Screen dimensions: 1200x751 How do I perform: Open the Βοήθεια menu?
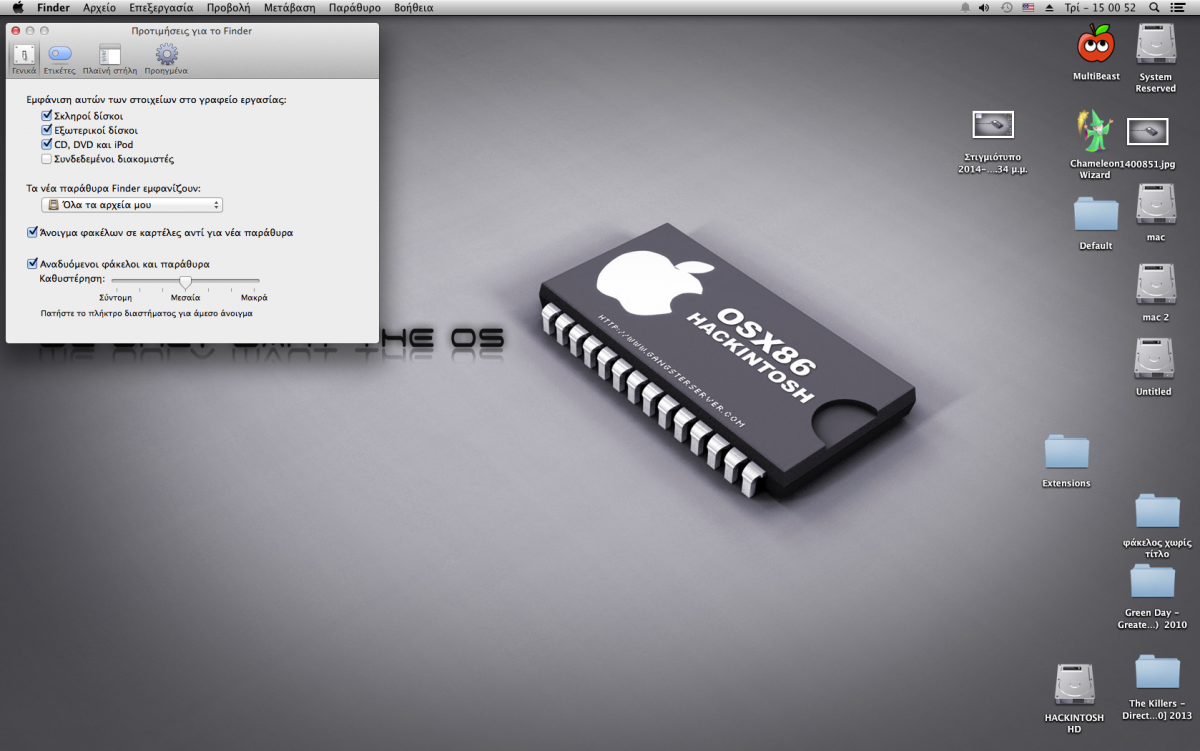414,7
